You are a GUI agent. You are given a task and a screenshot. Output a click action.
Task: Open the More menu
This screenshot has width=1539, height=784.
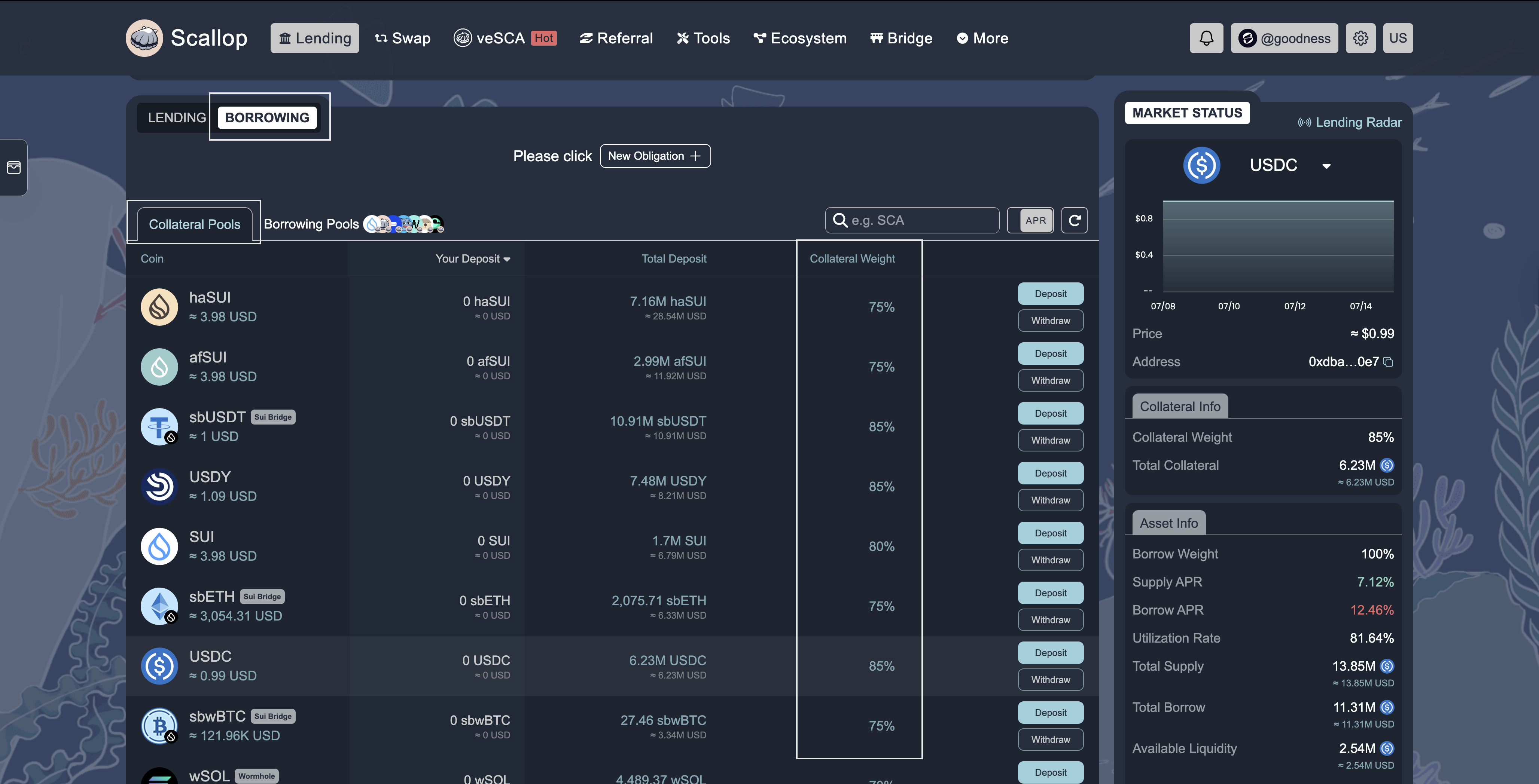(982, 38)
